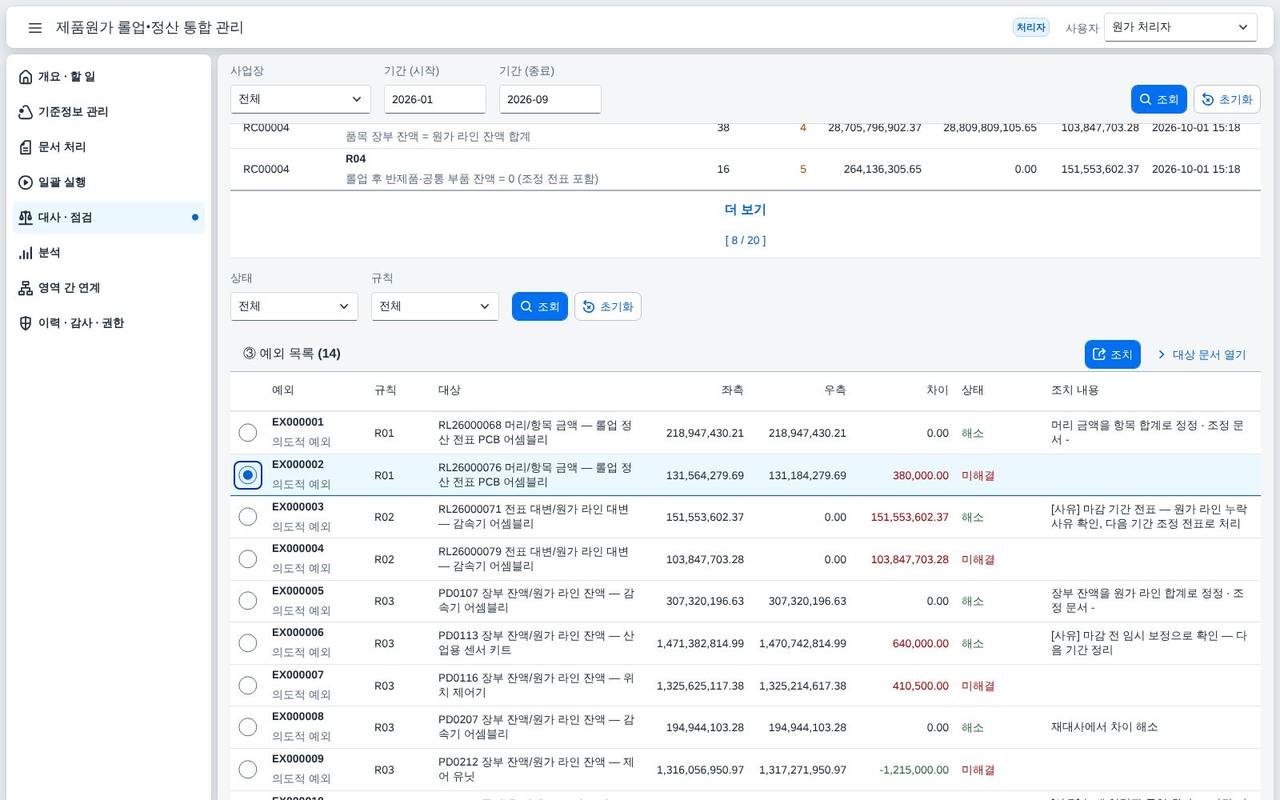
Task: Select radio button for EX000001
Action: point(248,433)
